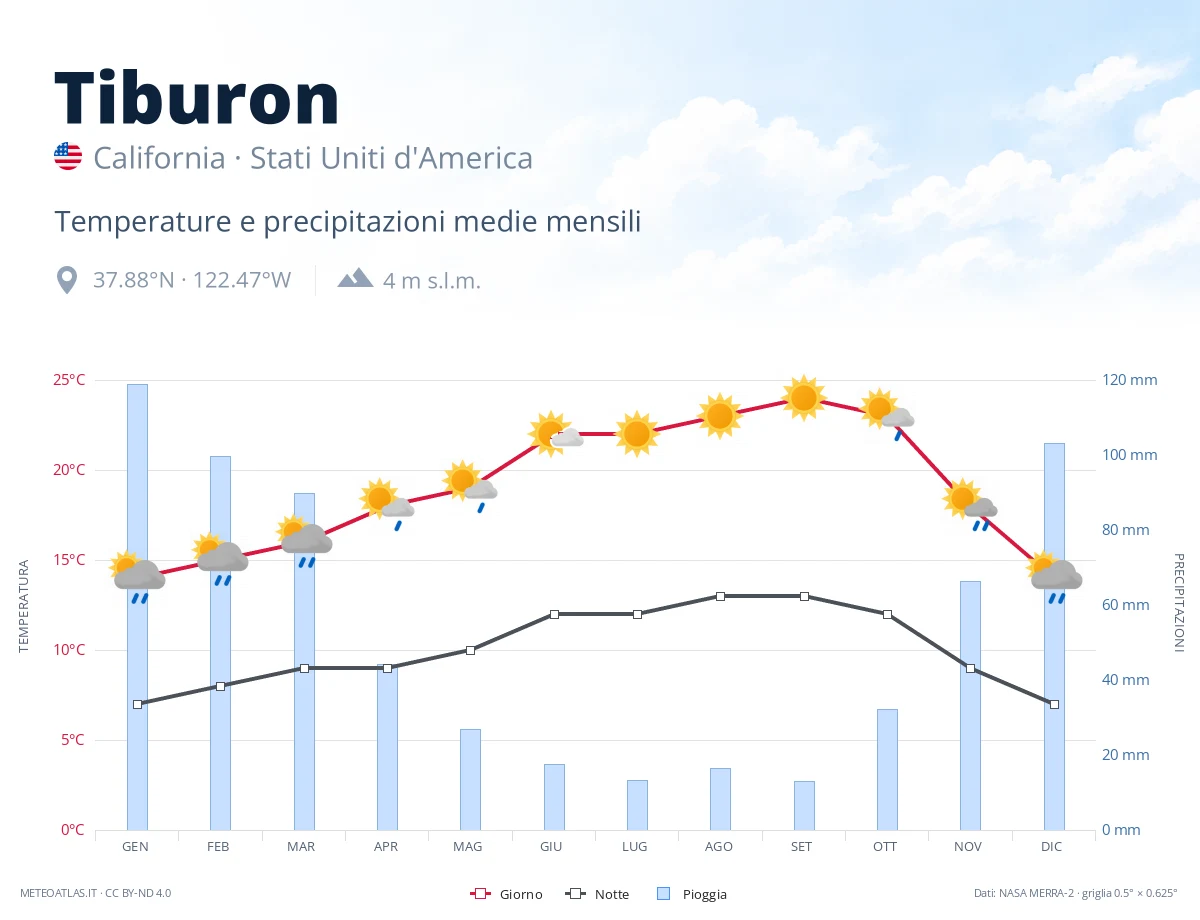The image size is (1200, 920).
Task: Toggle the Giorno legend series
Action: point(506,894)
